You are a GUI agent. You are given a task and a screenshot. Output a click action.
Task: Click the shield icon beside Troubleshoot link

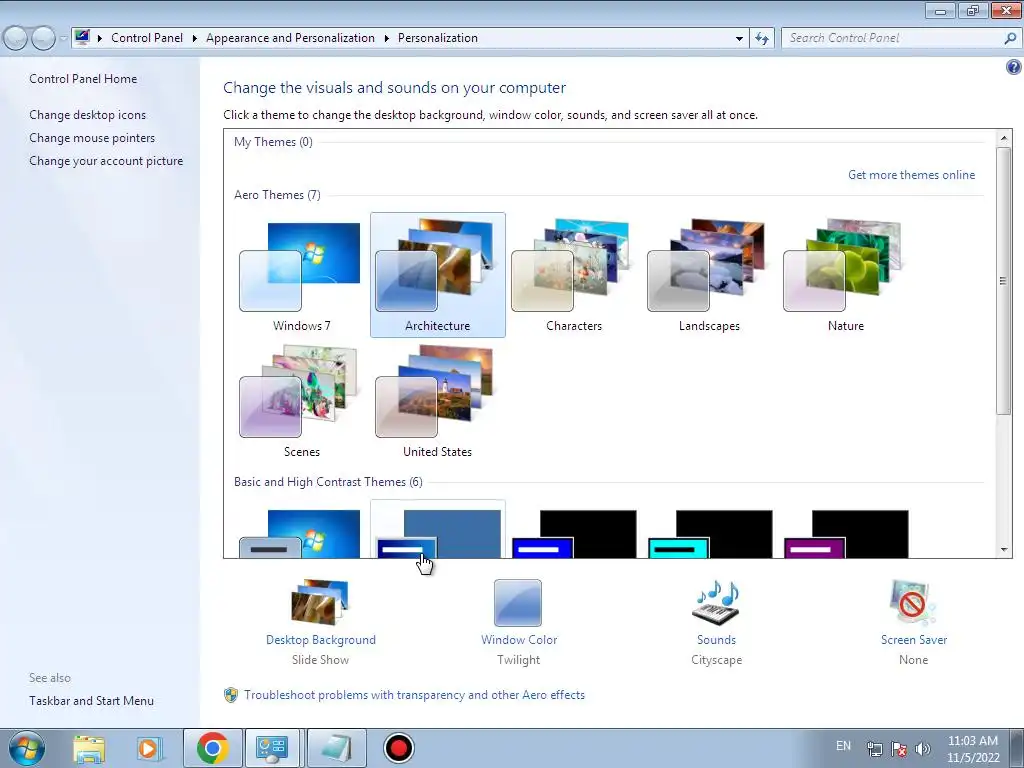click(x=231, y=695)
